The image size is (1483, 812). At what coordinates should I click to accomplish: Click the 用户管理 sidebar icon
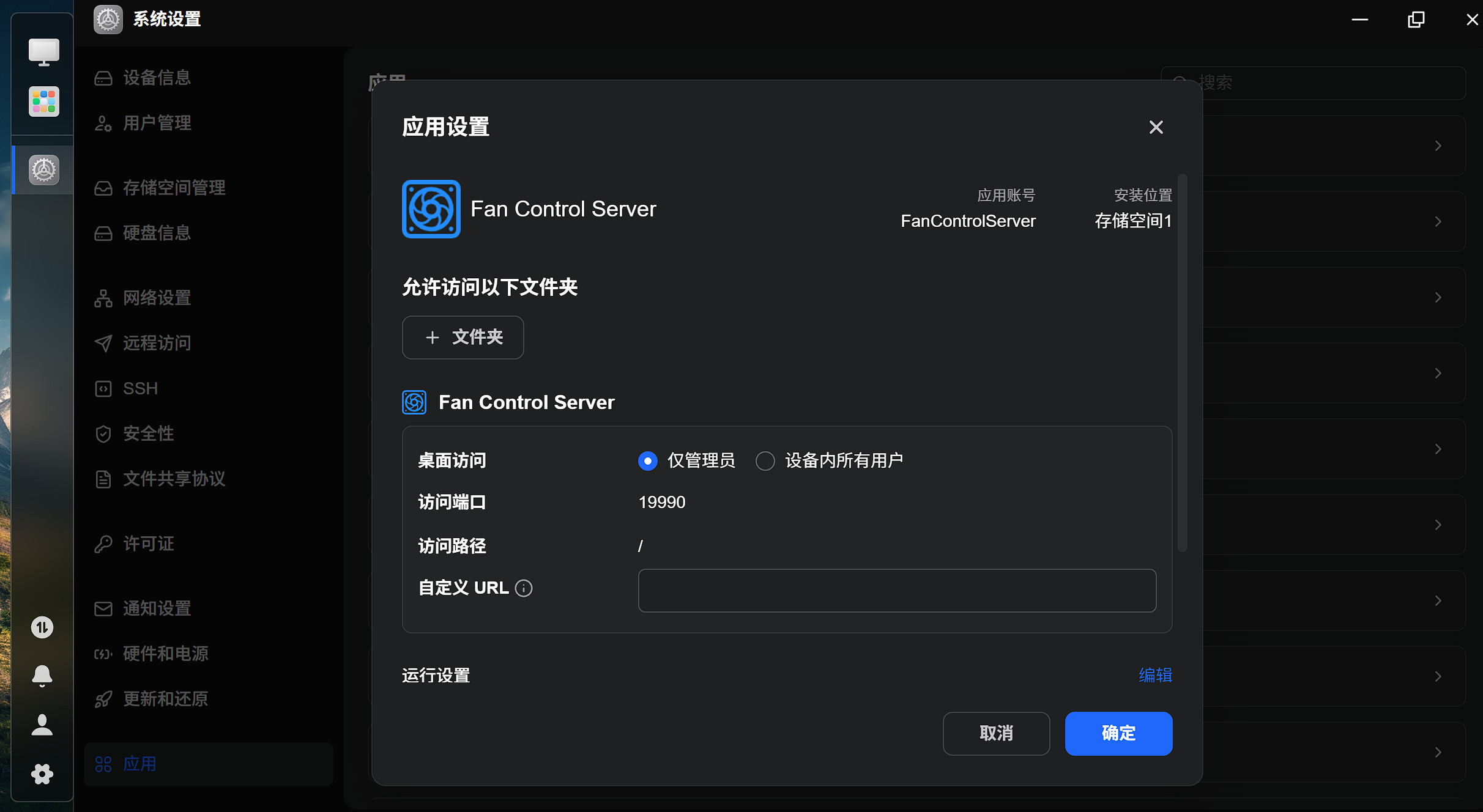point(103,124)
